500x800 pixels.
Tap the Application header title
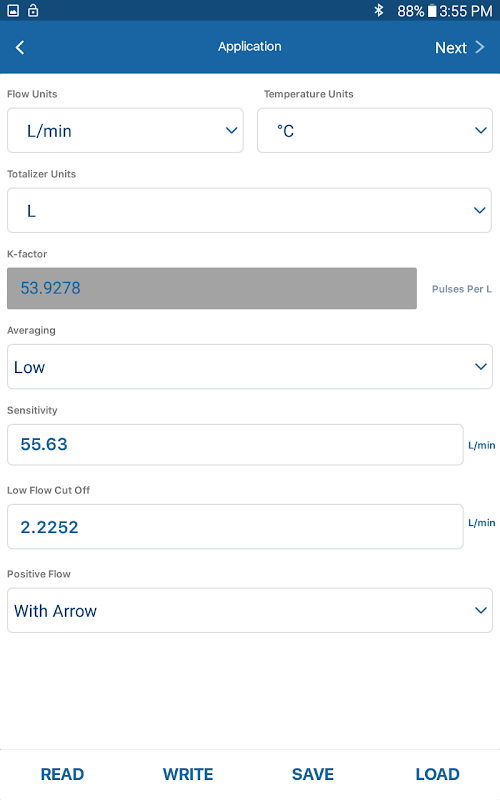point(249,46)
